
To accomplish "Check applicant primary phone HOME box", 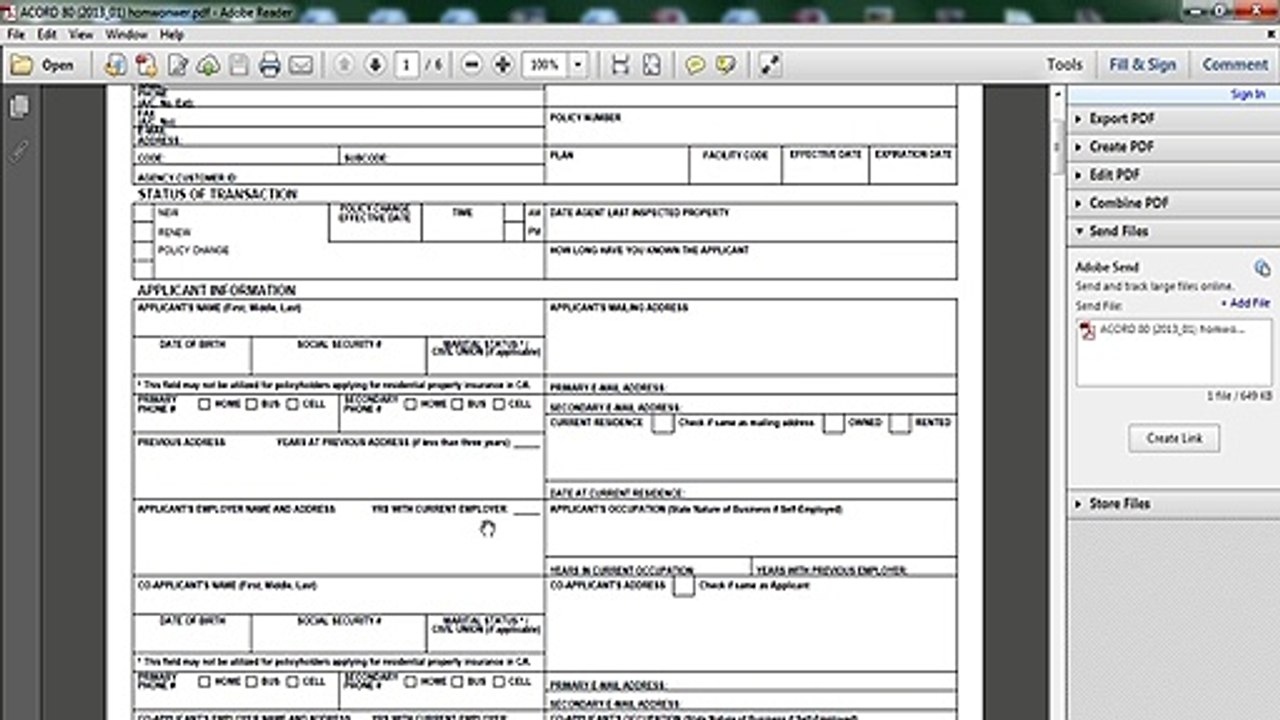I will tap(204, 404).
